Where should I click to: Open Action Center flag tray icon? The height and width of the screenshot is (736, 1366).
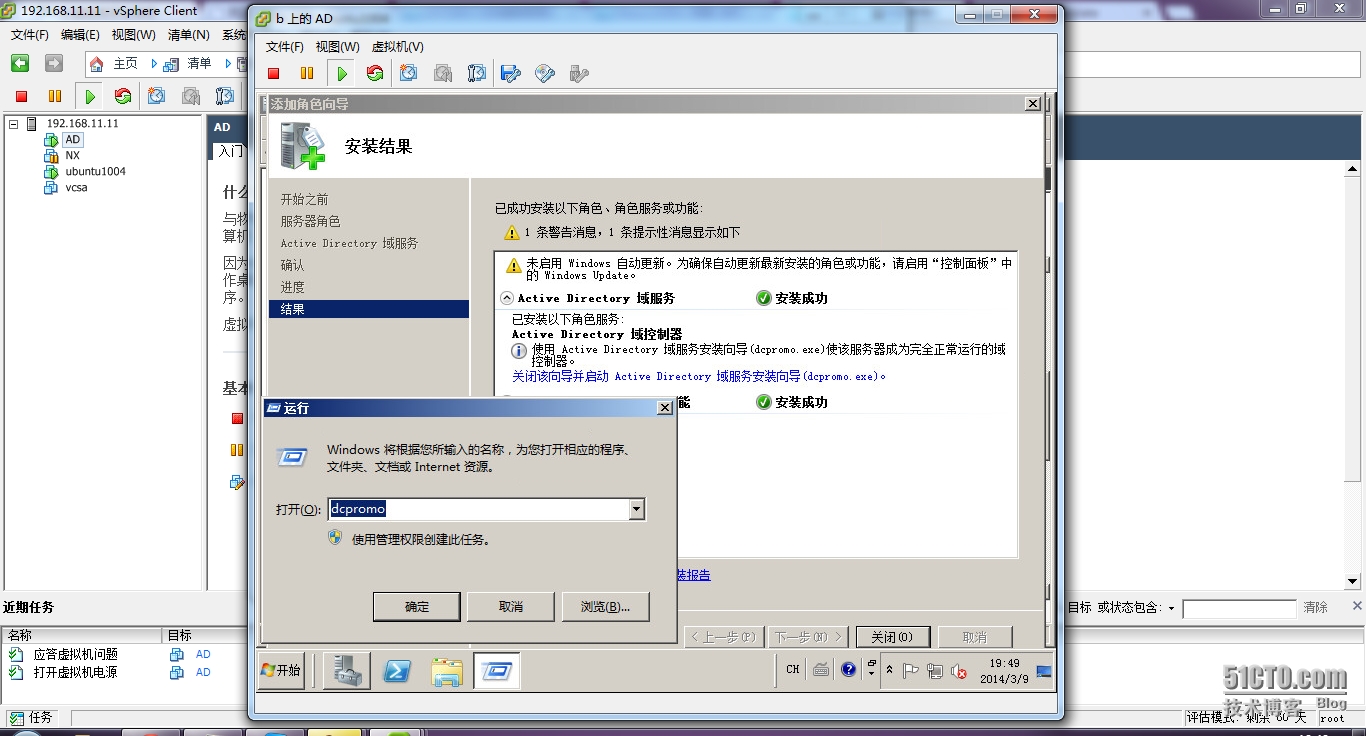[x=911, y=671]
